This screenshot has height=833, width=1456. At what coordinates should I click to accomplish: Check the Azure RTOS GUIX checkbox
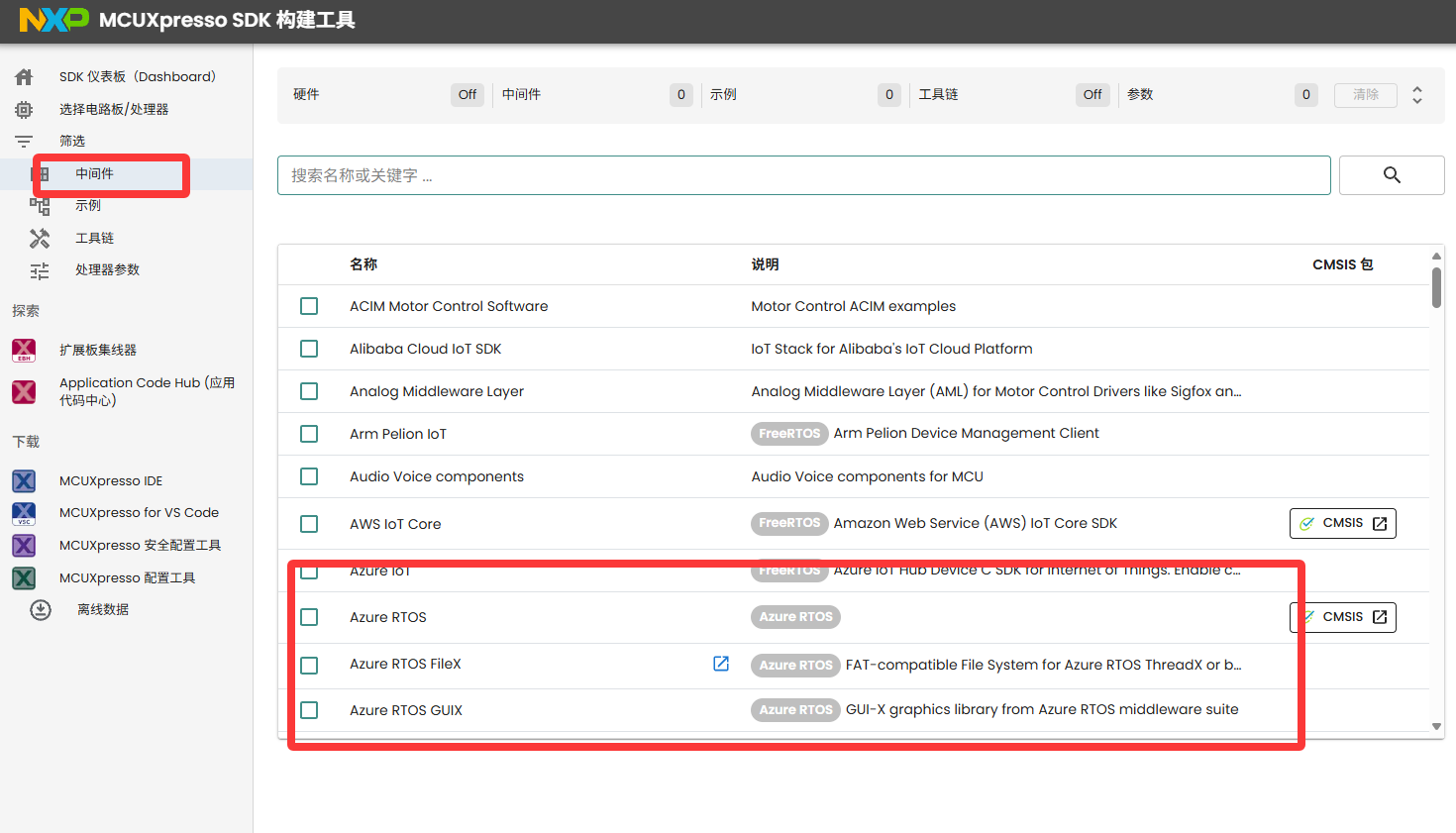(309, 710)
